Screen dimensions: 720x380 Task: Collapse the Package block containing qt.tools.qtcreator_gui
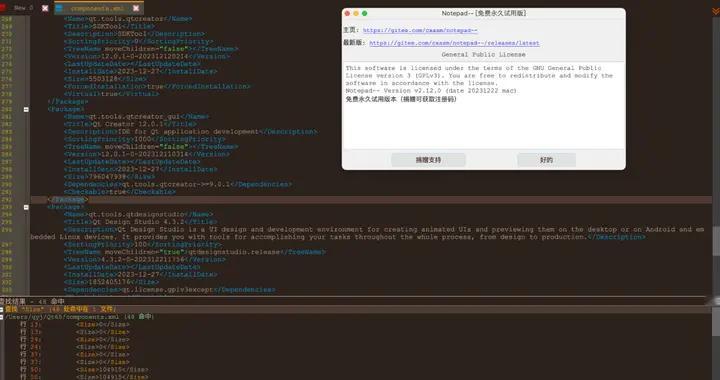pyautogui.click(x=26, y=109)
